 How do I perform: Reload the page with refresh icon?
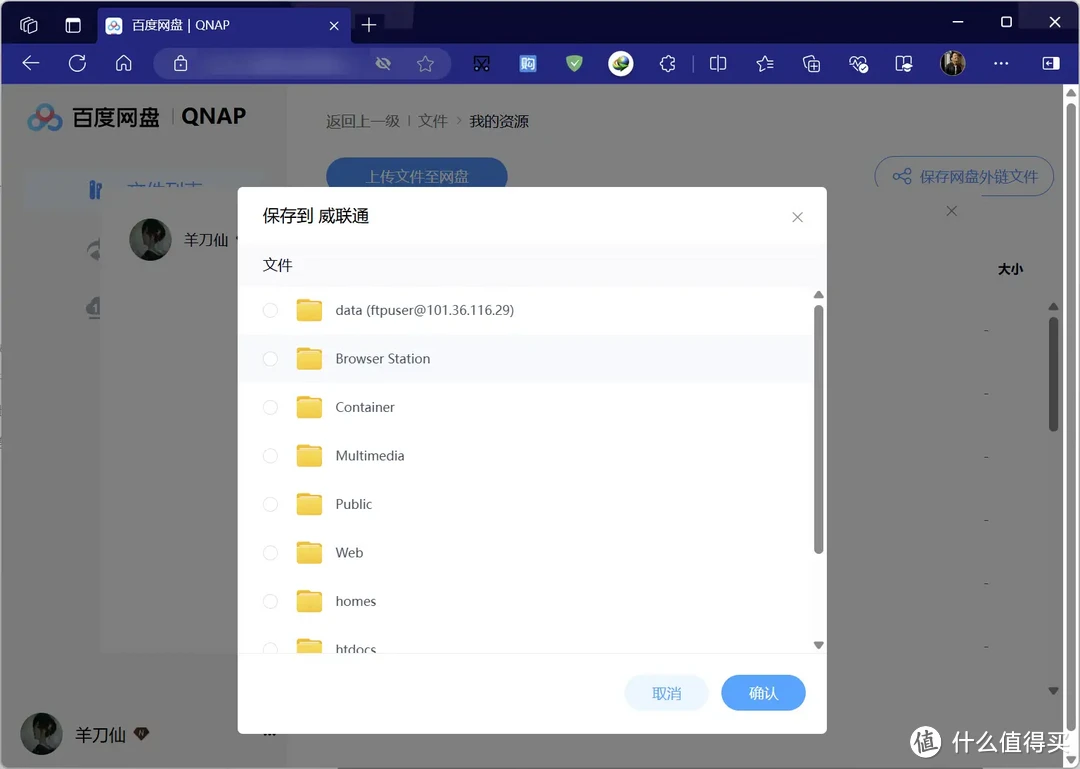click(x=77, y=64)
